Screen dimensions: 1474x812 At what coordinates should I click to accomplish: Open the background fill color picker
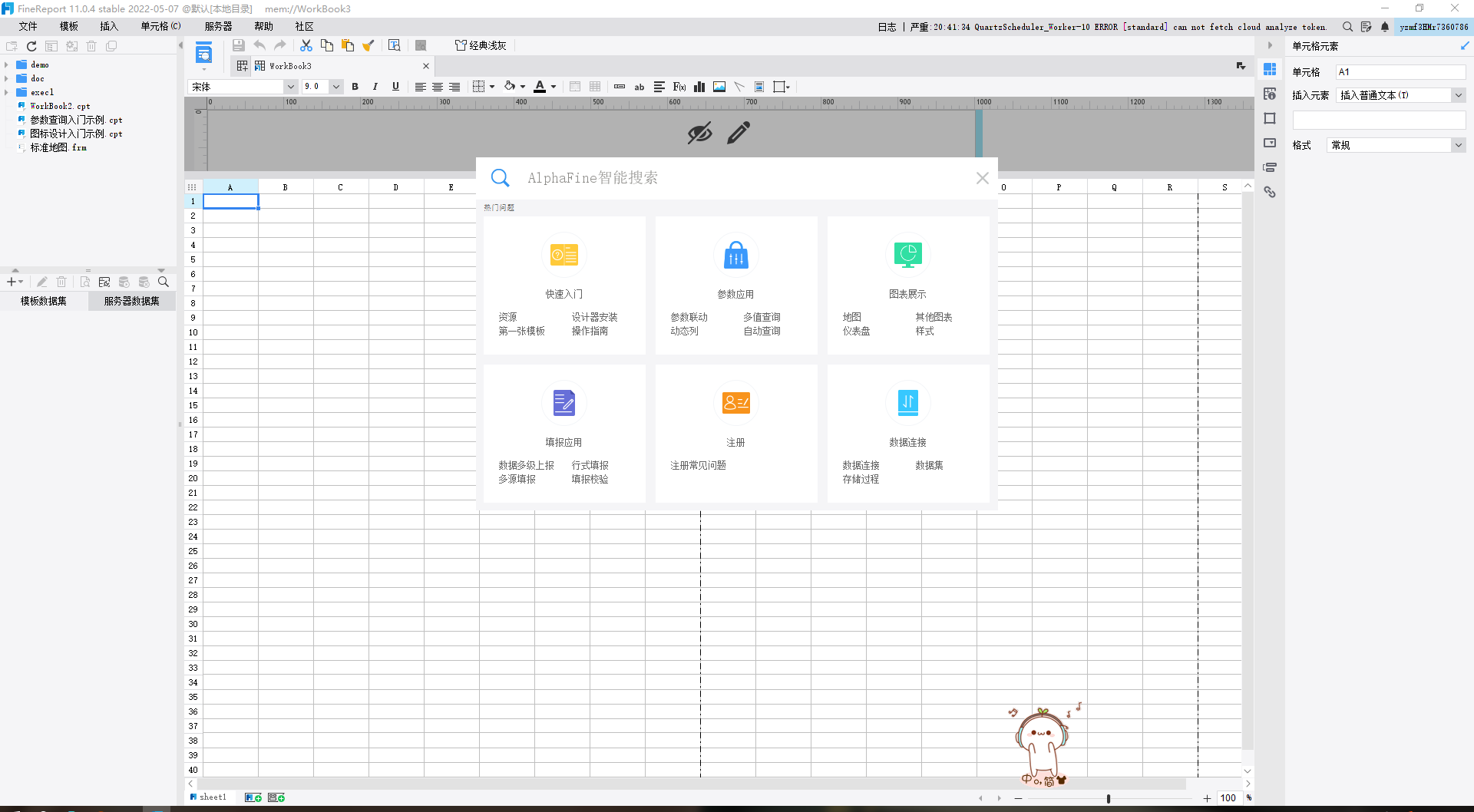pyautogui.click(x=510, y=87)
